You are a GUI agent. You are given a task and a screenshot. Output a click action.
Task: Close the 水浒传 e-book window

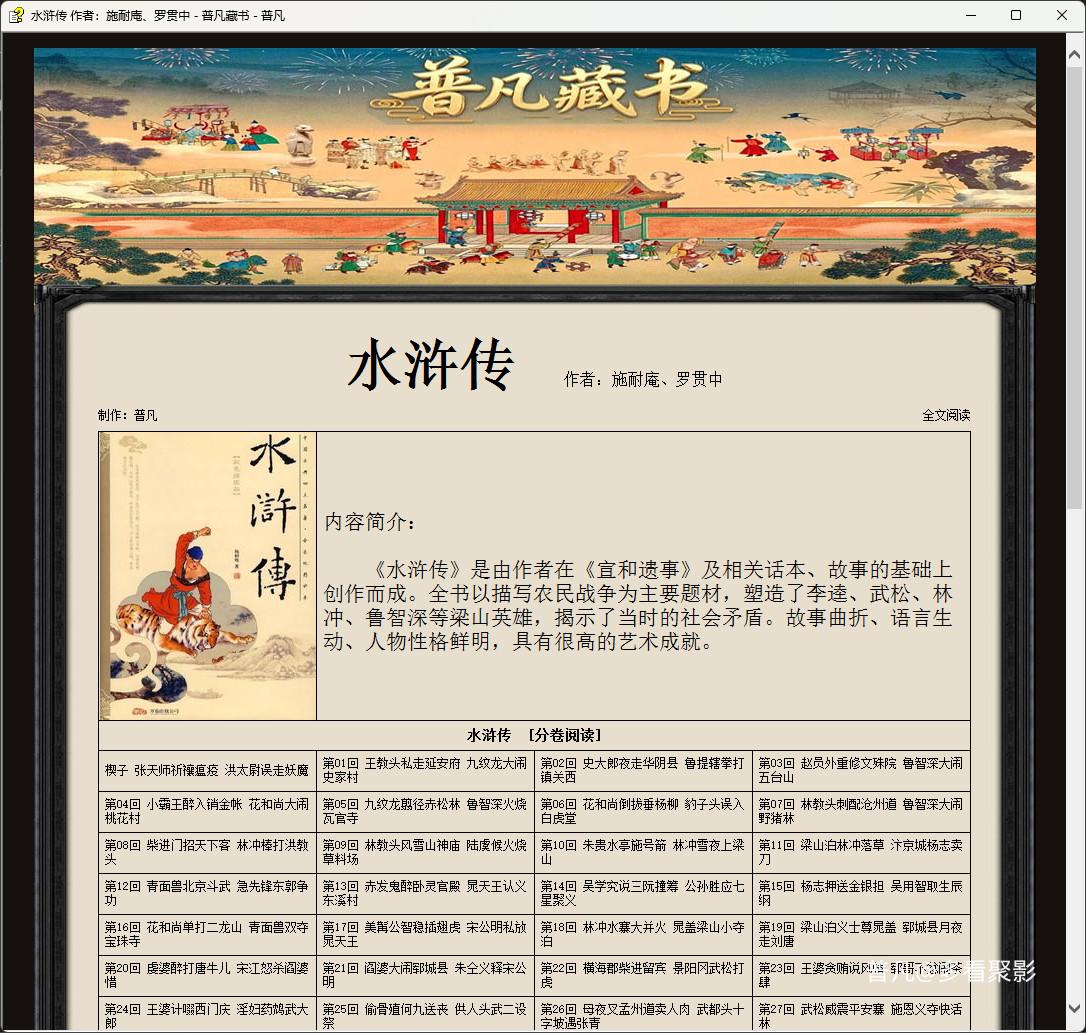(x=1062, y=15)
